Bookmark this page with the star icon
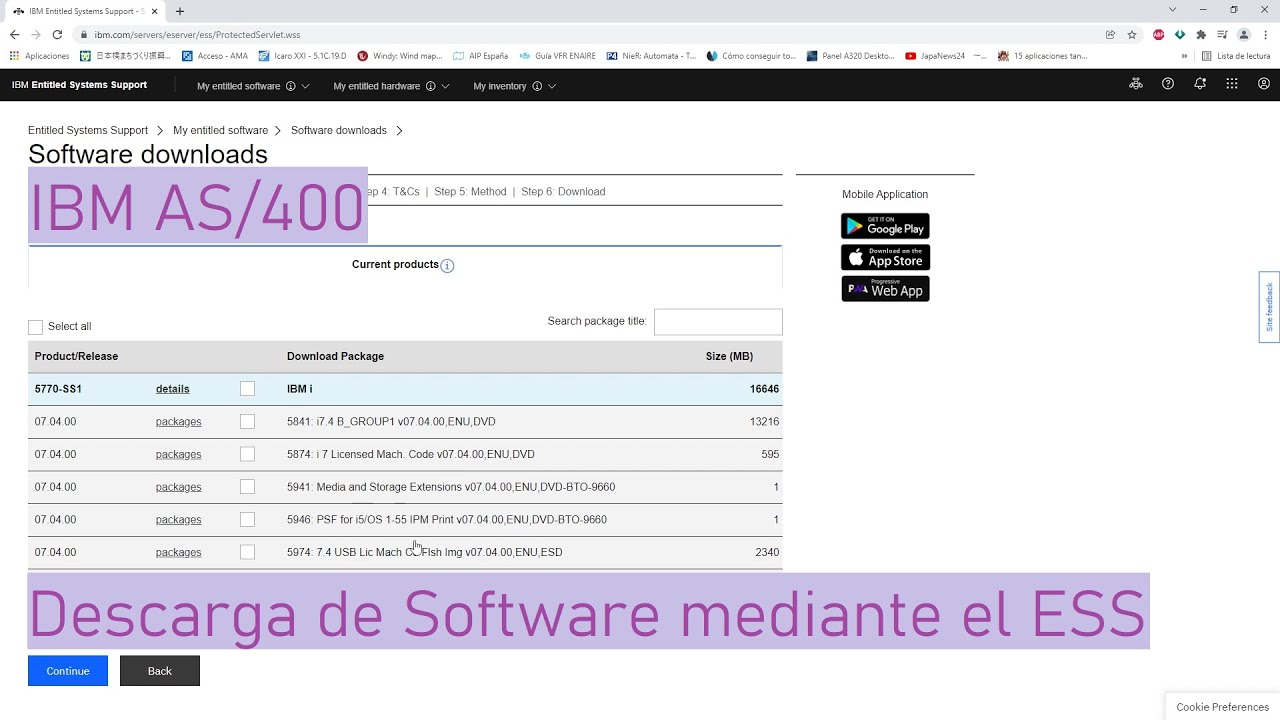This screenshot has width=1280, height=720. [x=1132, y=34]
